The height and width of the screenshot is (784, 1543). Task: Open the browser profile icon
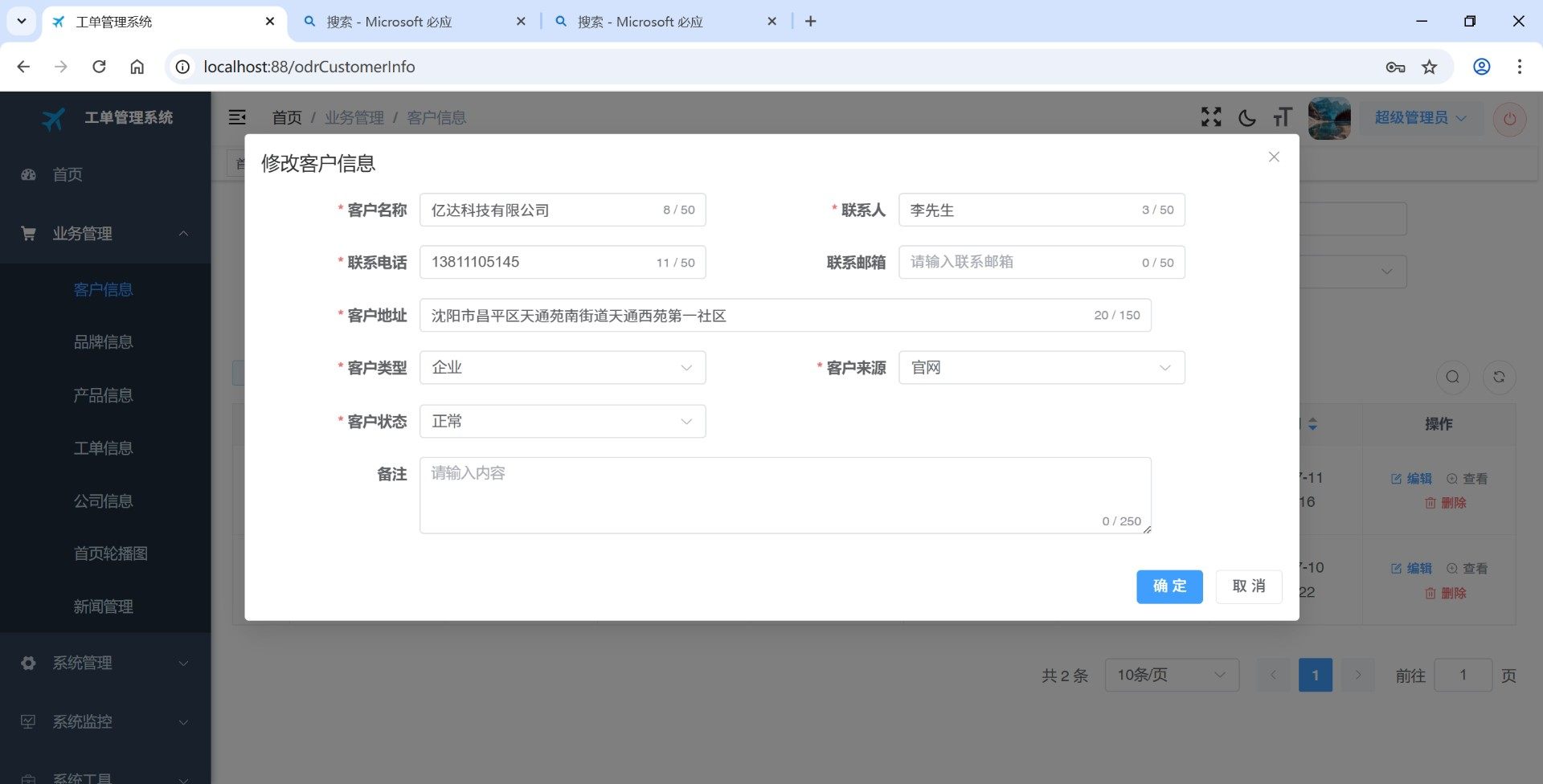pyautogui.click(x=1481, y=67)
